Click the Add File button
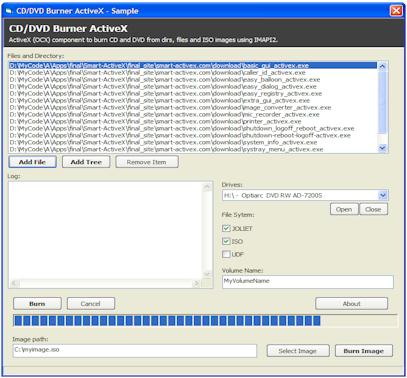 [x=32, y=162]
